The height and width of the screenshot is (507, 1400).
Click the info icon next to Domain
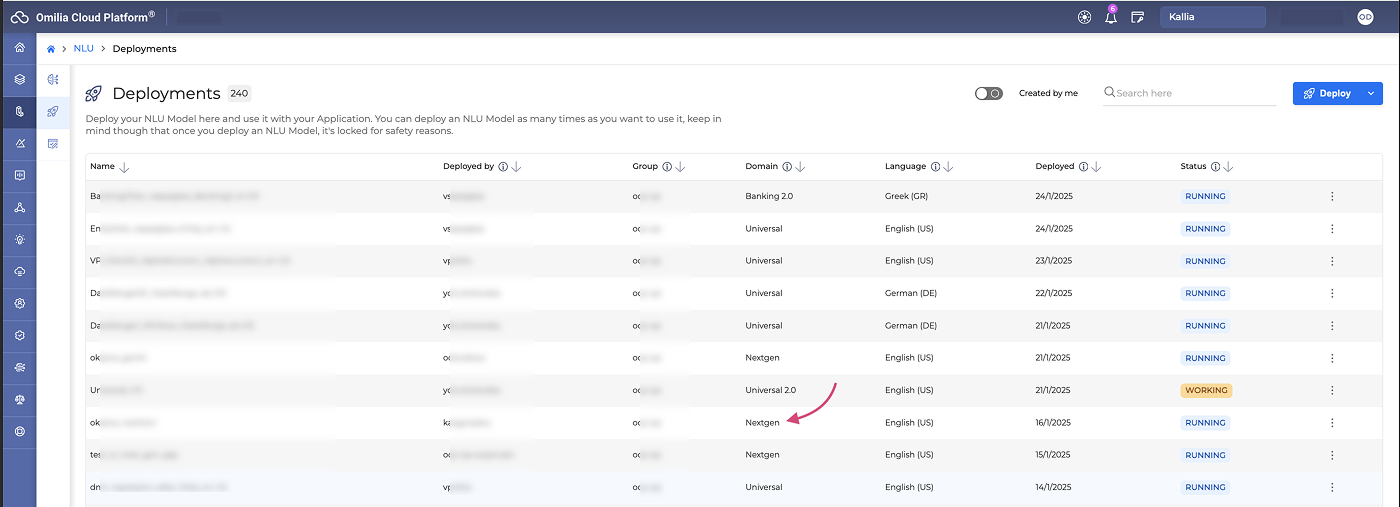pos(787,167)
